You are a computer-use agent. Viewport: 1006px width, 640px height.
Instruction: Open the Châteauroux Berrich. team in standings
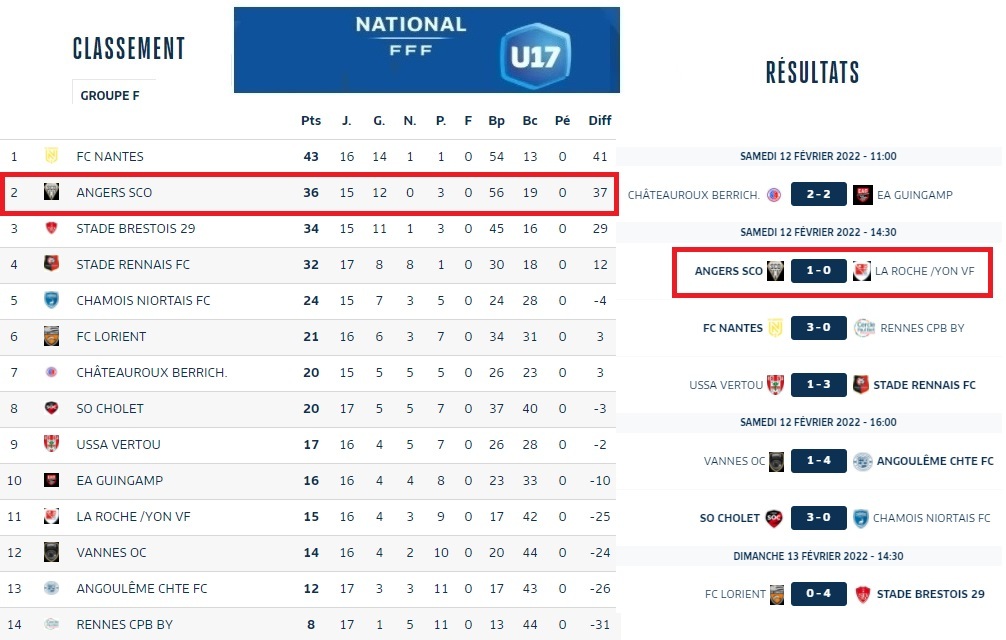pos(151,372)
